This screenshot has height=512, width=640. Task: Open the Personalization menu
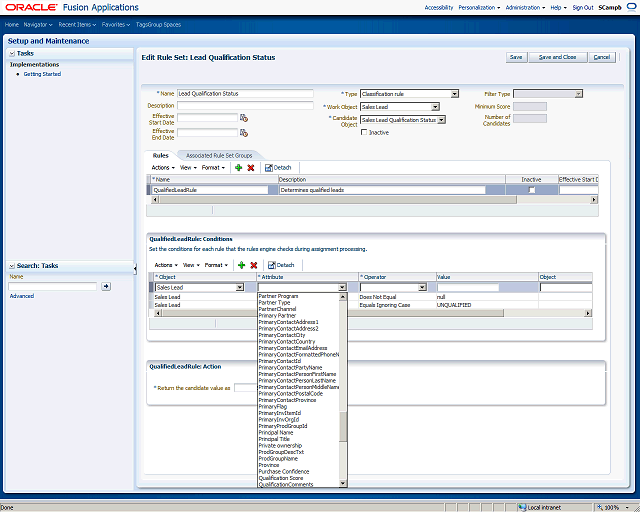coord(479,7)
